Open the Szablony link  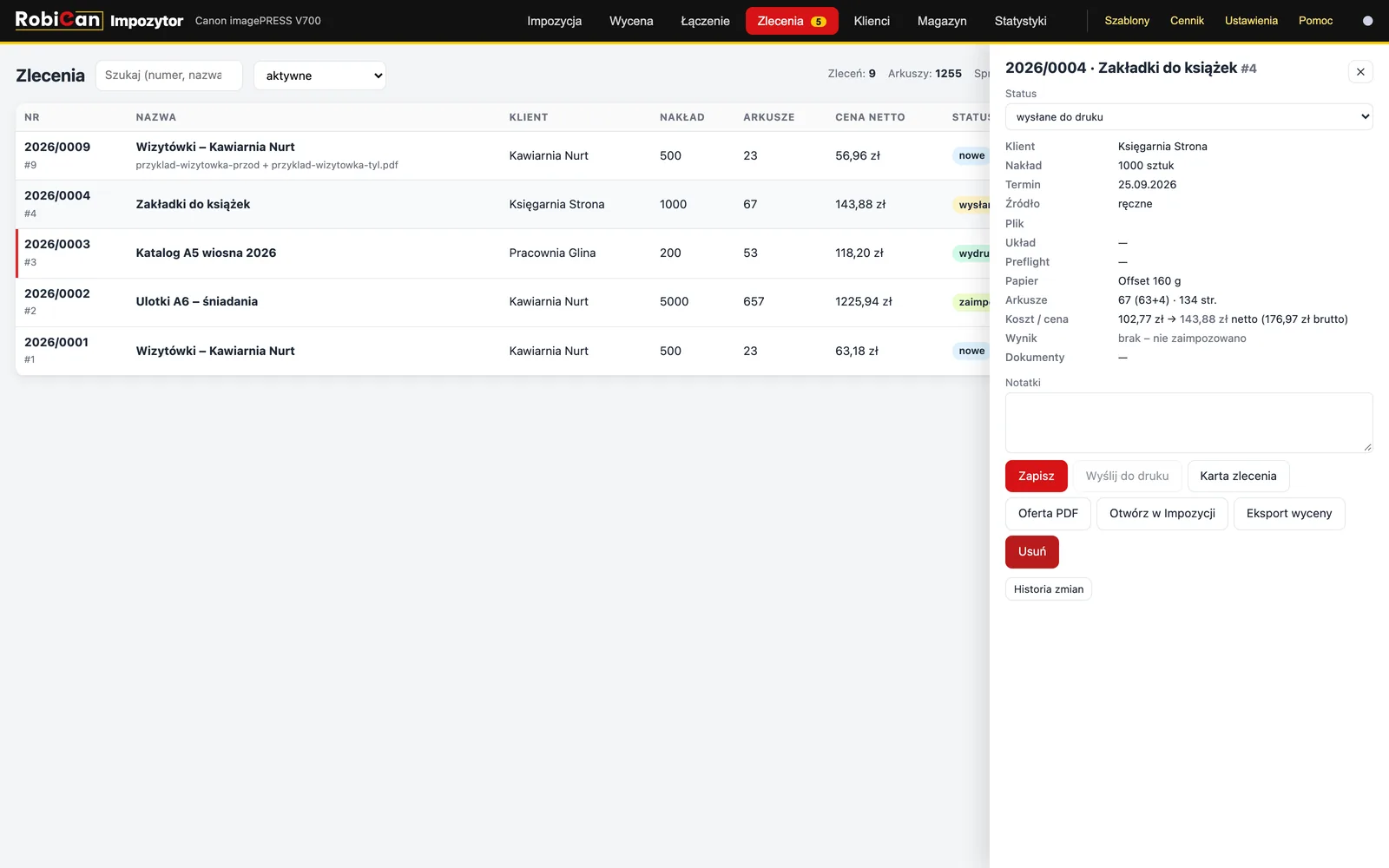1127,21
